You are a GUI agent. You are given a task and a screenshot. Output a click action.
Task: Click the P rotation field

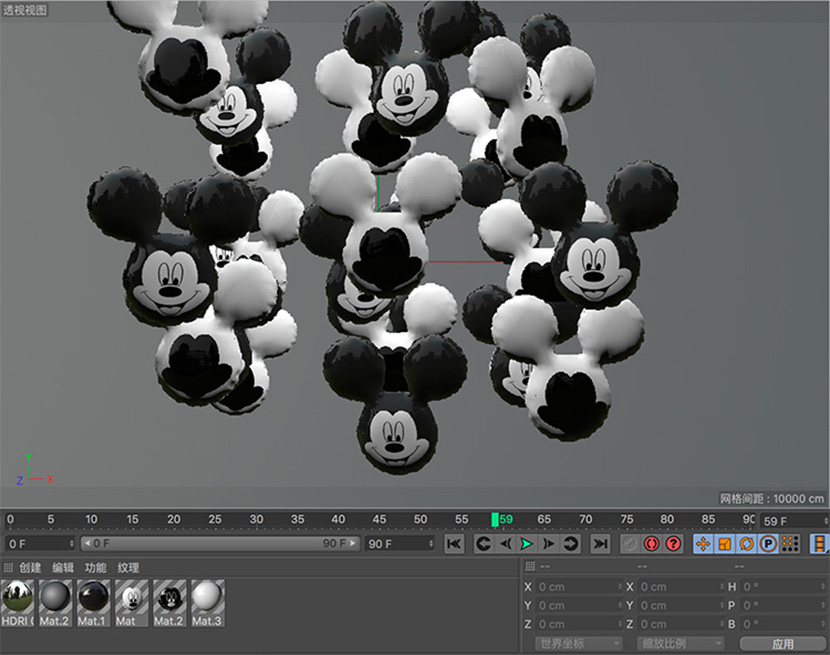781,605
